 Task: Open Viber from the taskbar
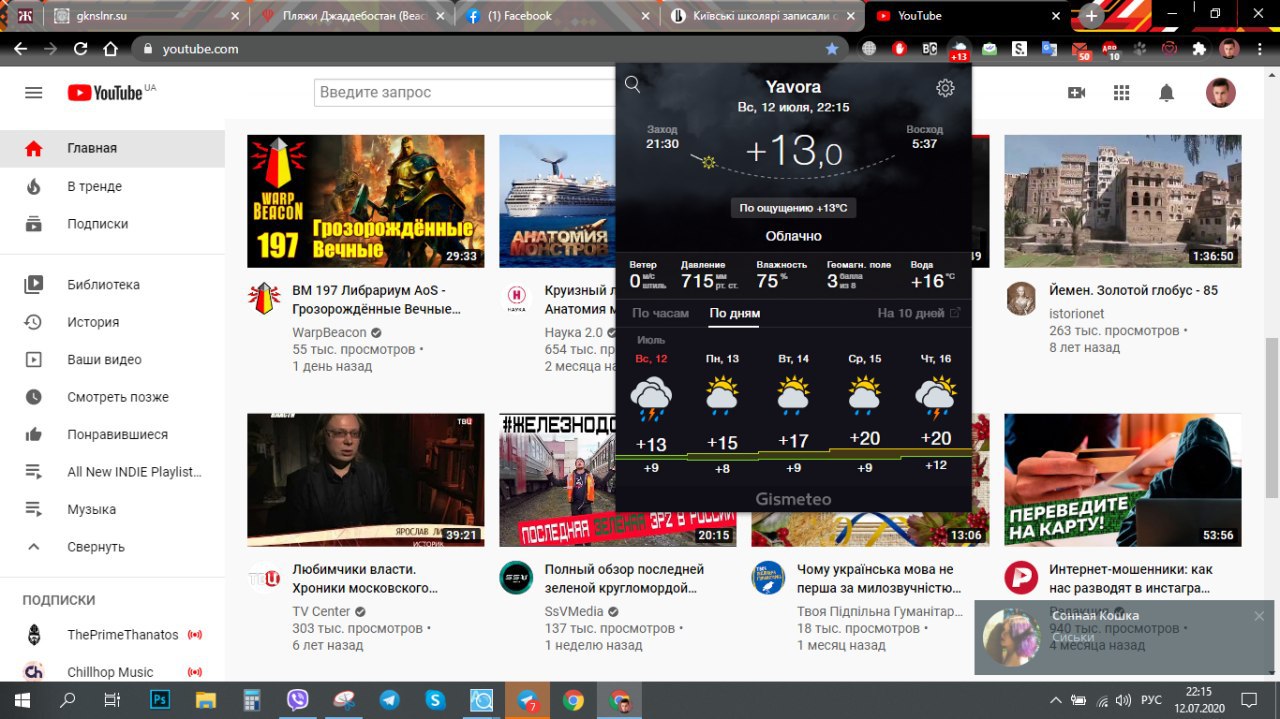(x=297, y=699)
